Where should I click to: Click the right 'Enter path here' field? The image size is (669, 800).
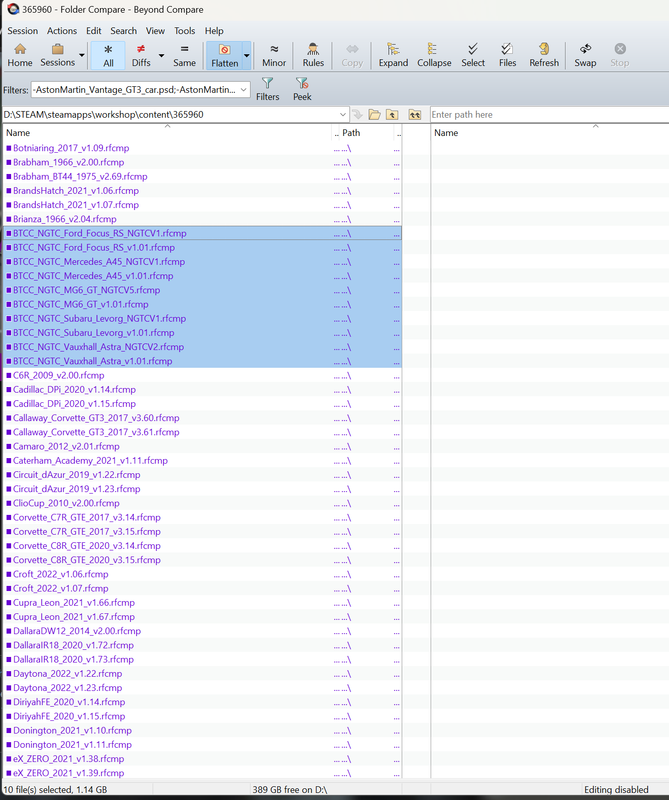[x=549, y=115]
